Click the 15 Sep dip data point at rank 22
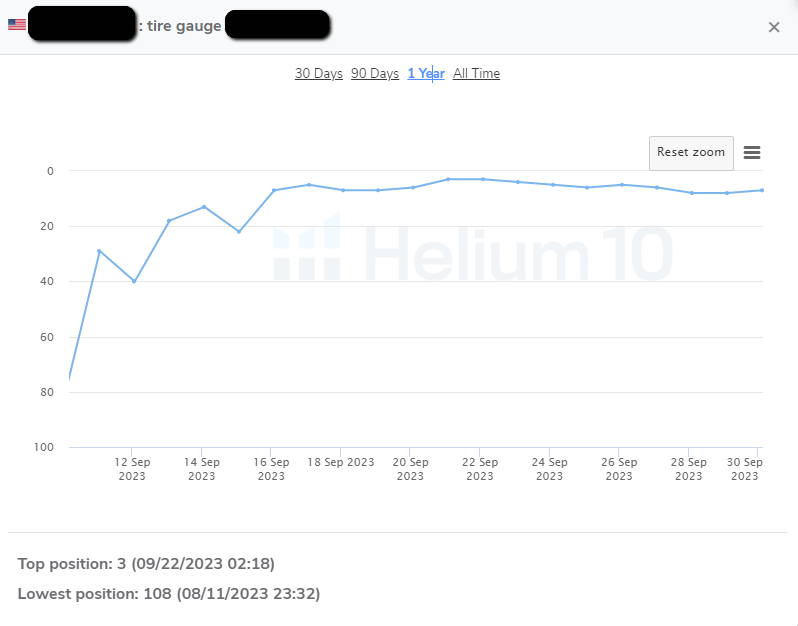 click(x=239, y=232)
